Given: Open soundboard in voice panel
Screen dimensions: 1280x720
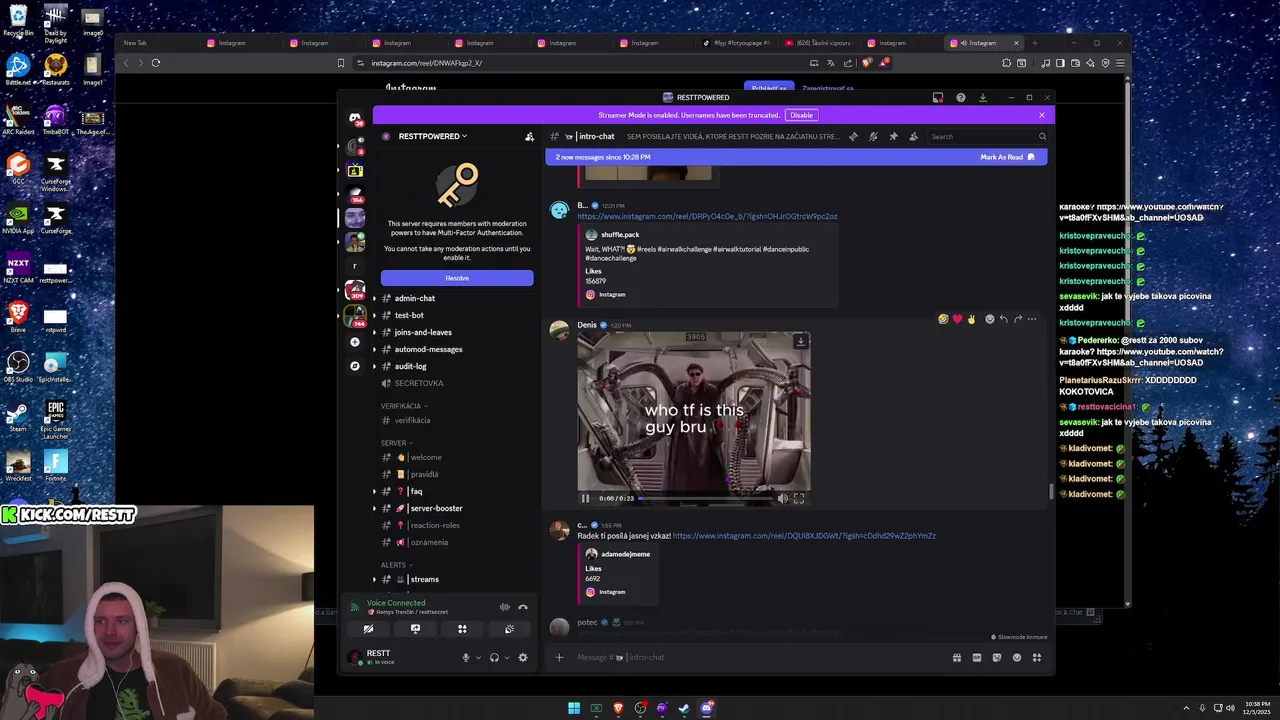Looking at the screenshot, I should click(x=509, y=629).
